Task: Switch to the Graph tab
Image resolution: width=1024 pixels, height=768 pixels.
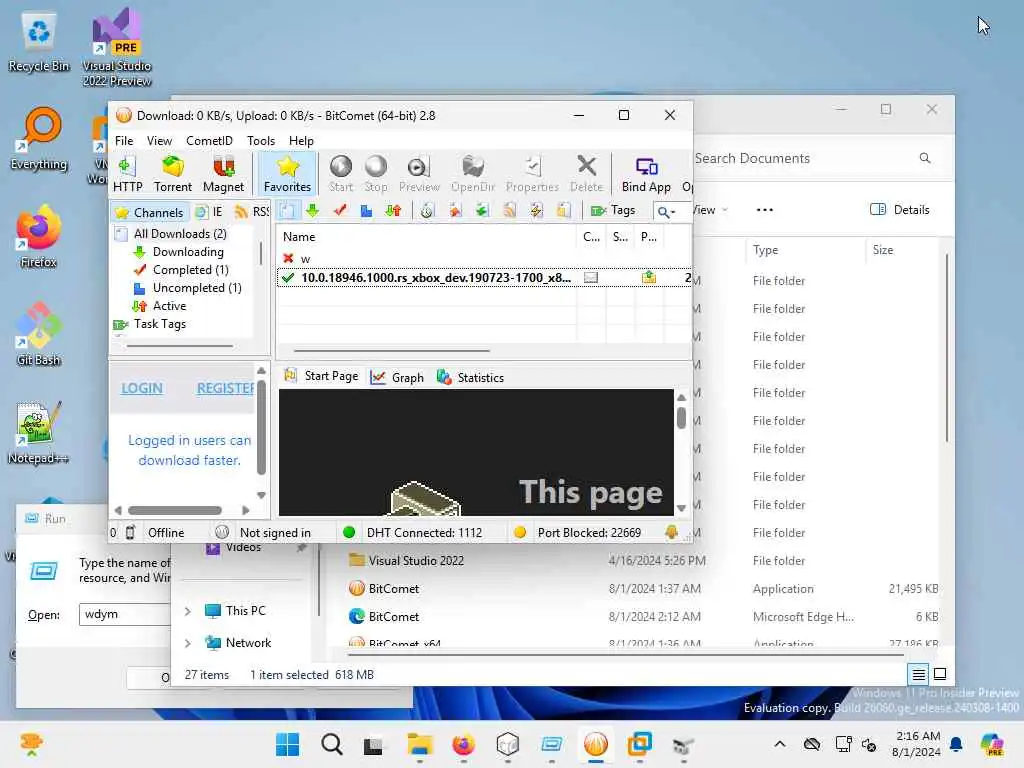Action: coord(397,377)
